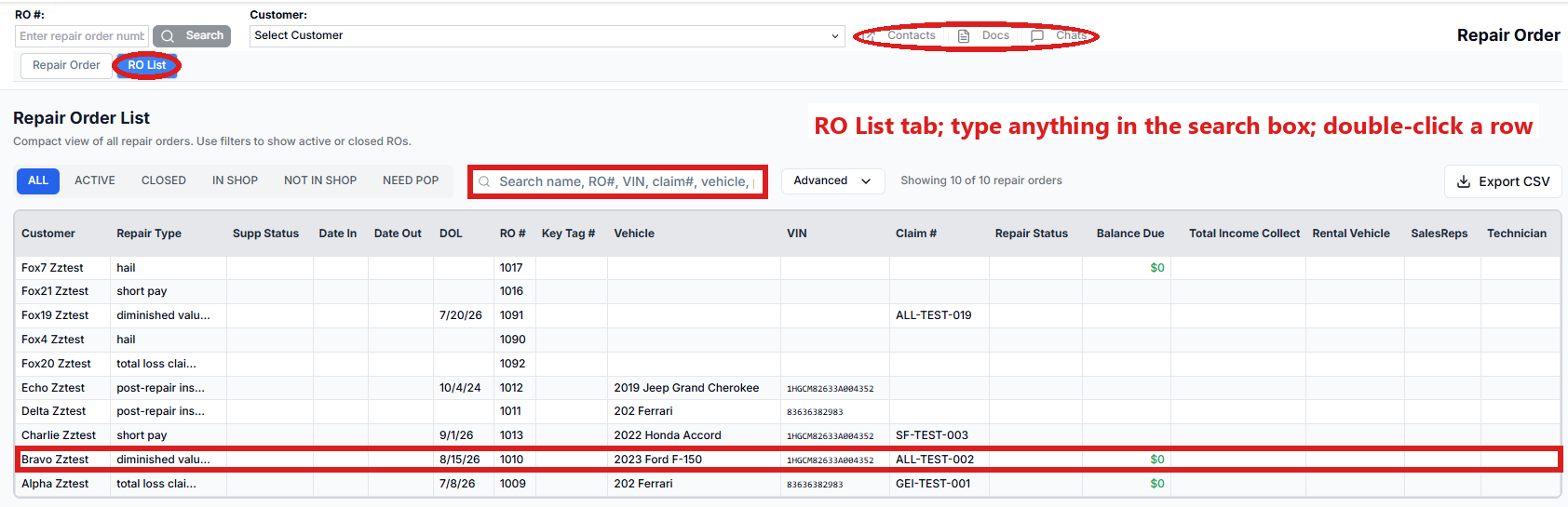Select customer Charlie Zztest

point(59,435)
